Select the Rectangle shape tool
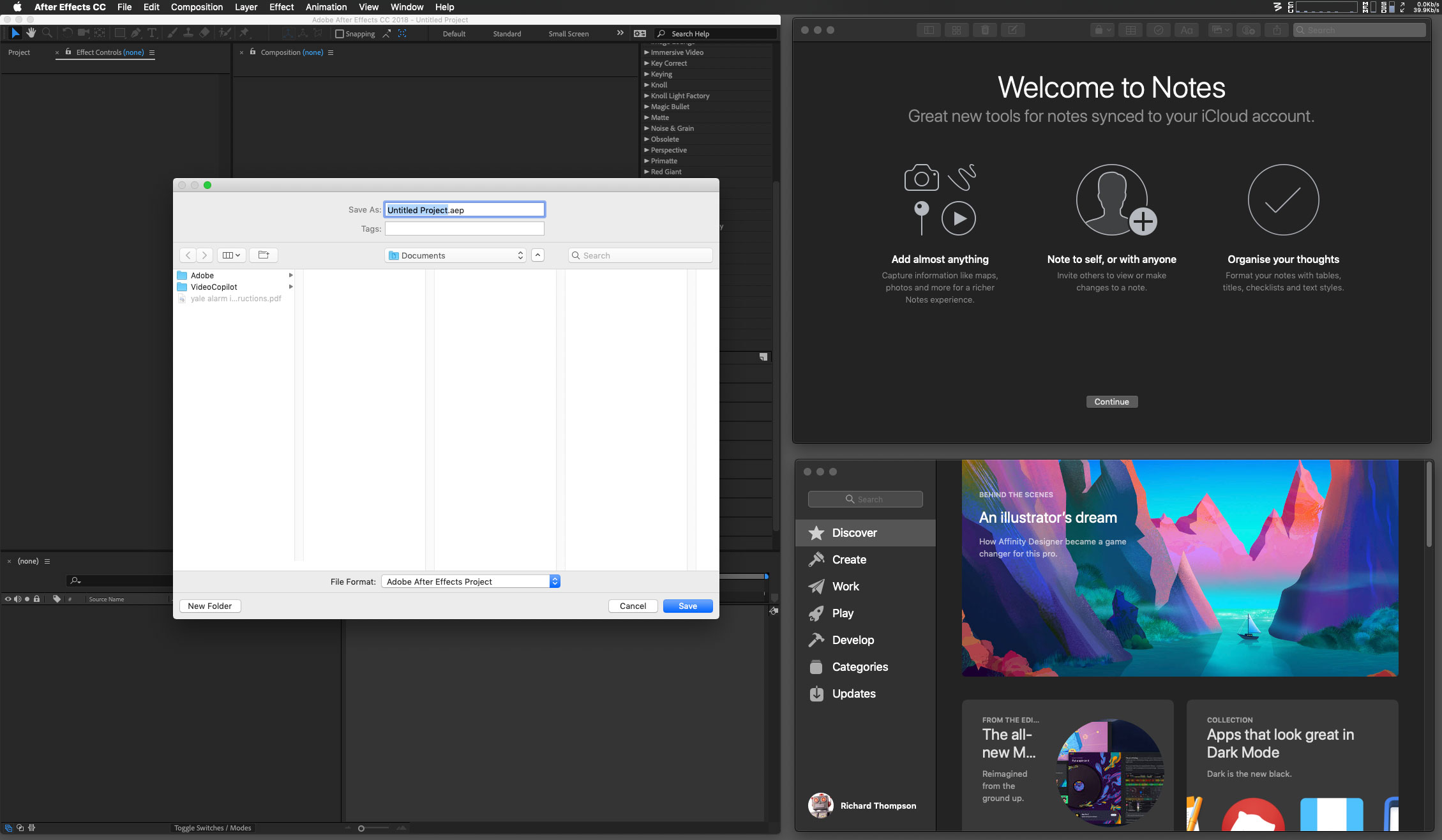Image resolution: width=1442 pixels, height=840 pixels. tap(119, 33)
